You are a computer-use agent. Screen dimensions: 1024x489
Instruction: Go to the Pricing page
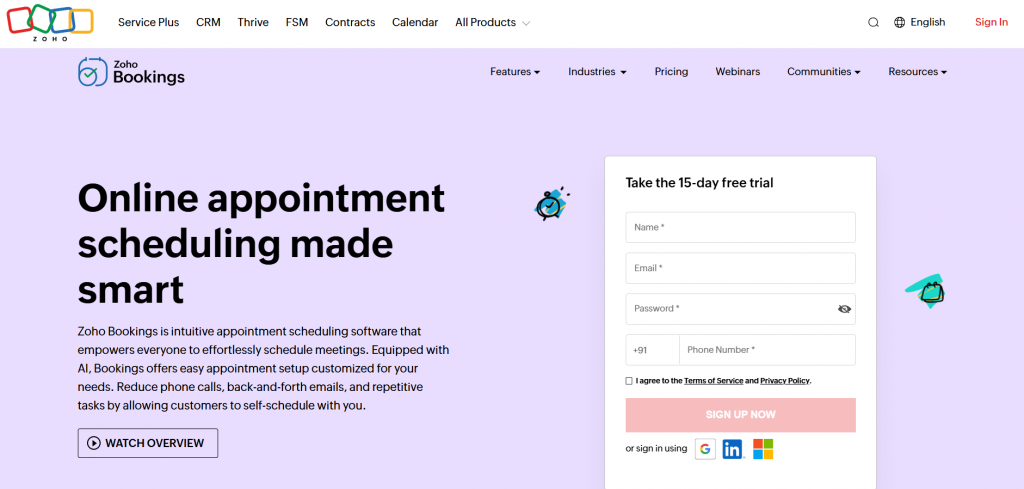pyautogui.click(x=671, y=72)
